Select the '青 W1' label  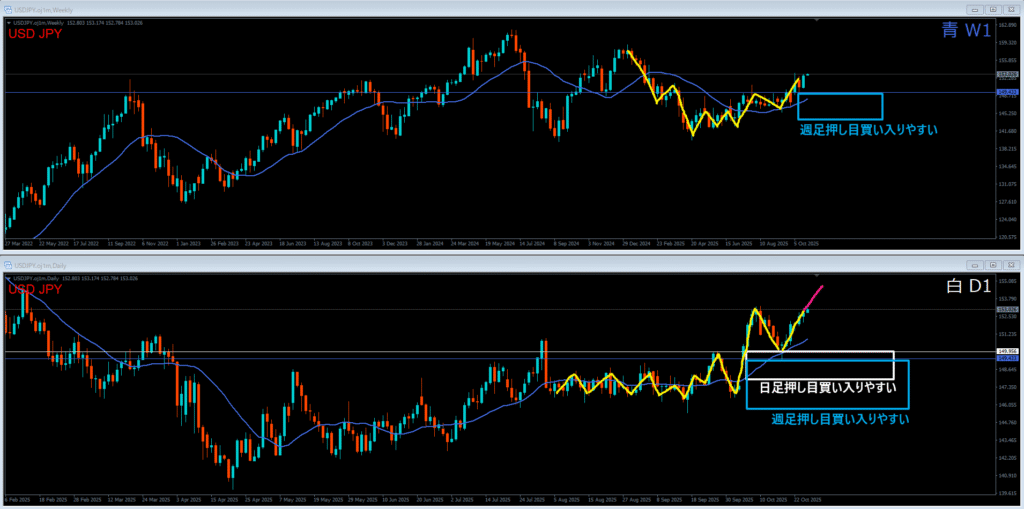click(x=964, y=32)
